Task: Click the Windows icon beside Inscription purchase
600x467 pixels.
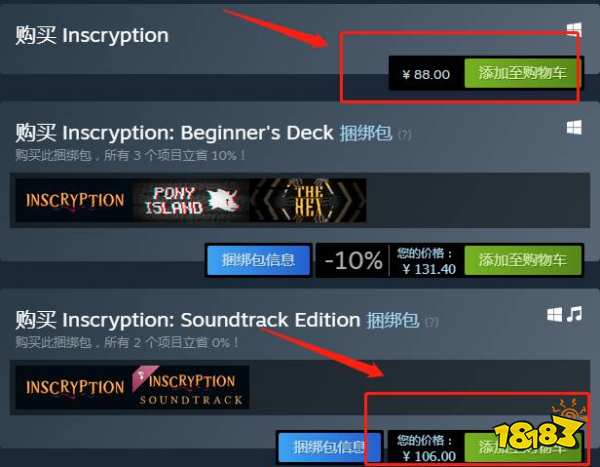Action: pos(574,29)
